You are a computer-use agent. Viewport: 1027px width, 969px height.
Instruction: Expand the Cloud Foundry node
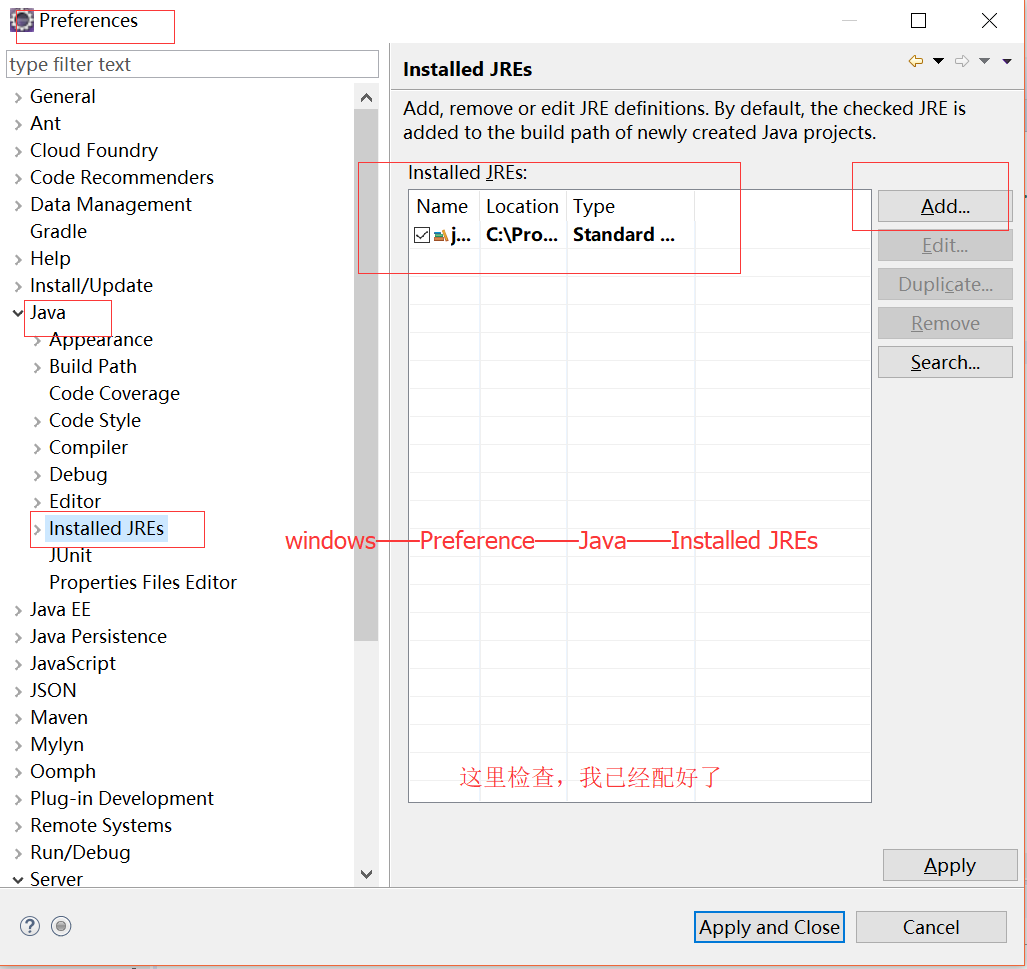18,151
